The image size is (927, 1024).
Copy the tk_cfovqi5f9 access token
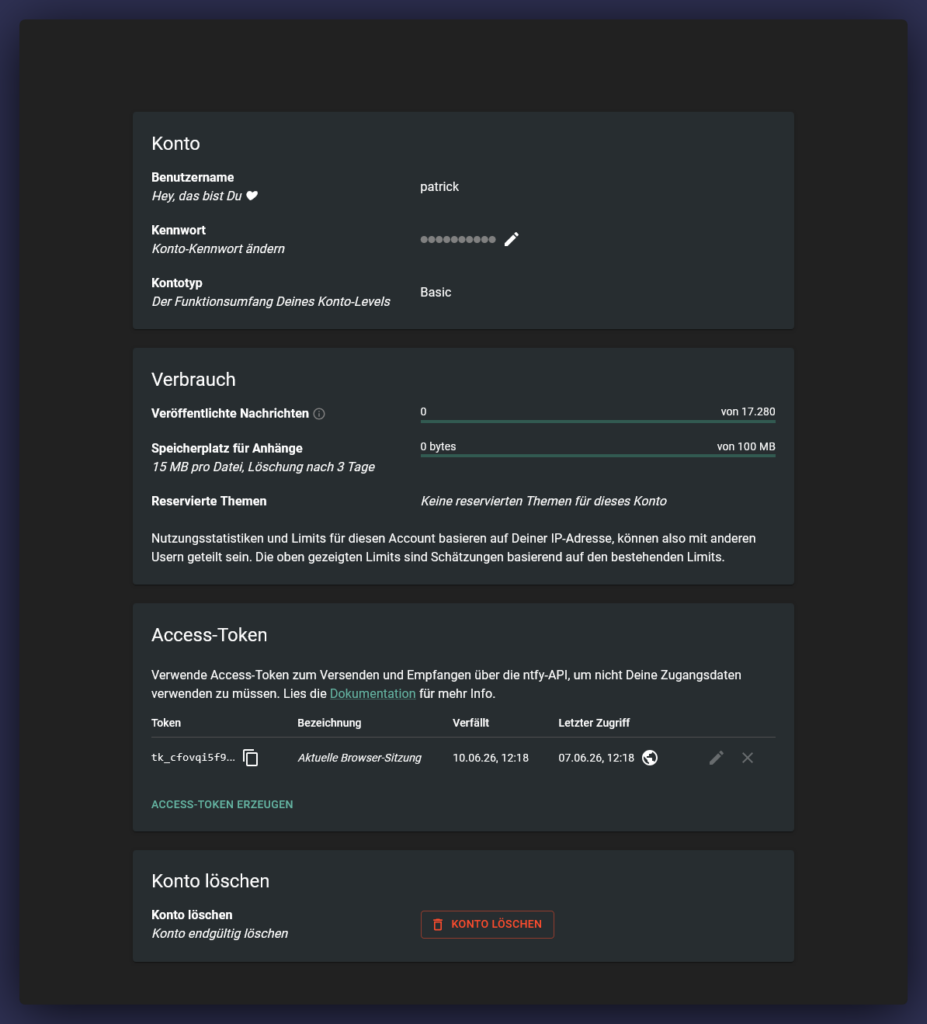click(x=251, y=758)
